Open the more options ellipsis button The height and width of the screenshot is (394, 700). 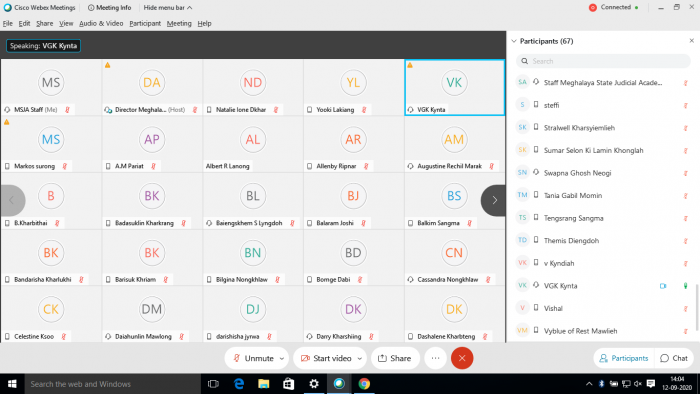(435, 358)
